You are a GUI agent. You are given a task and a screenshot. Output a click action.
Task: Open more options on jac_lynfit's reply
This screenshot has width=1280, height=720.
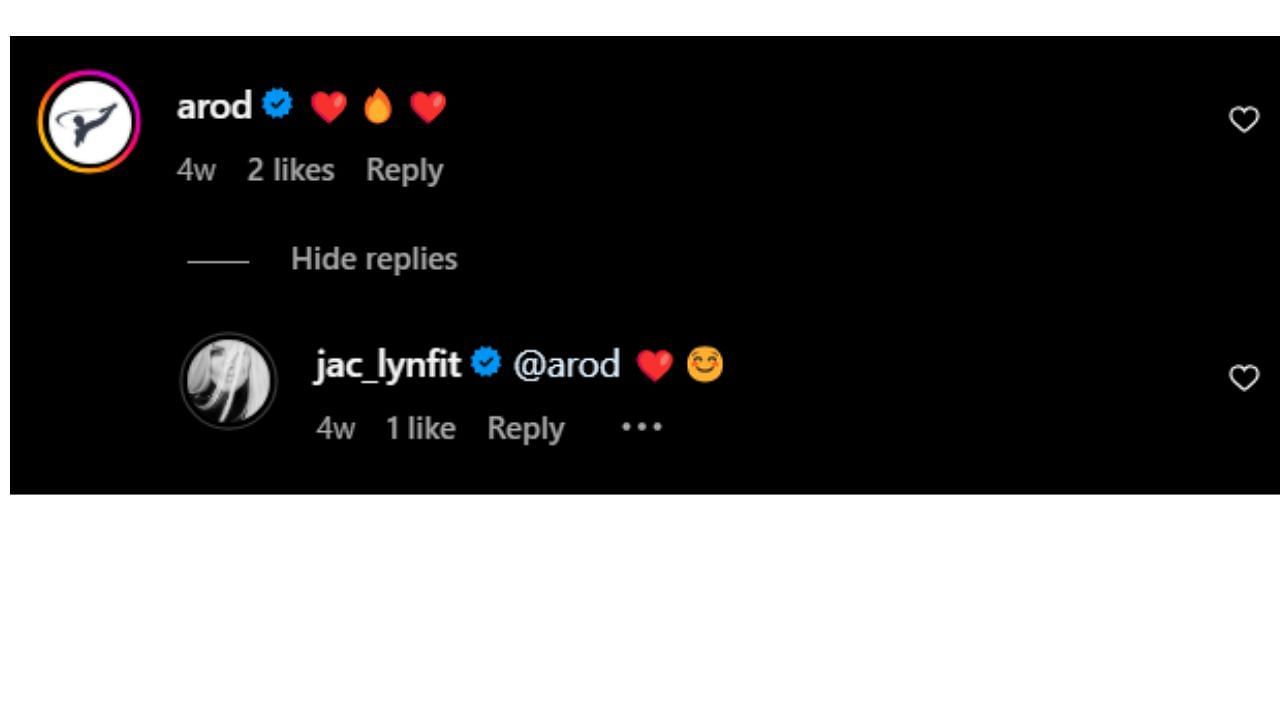(x=641, y=427)
